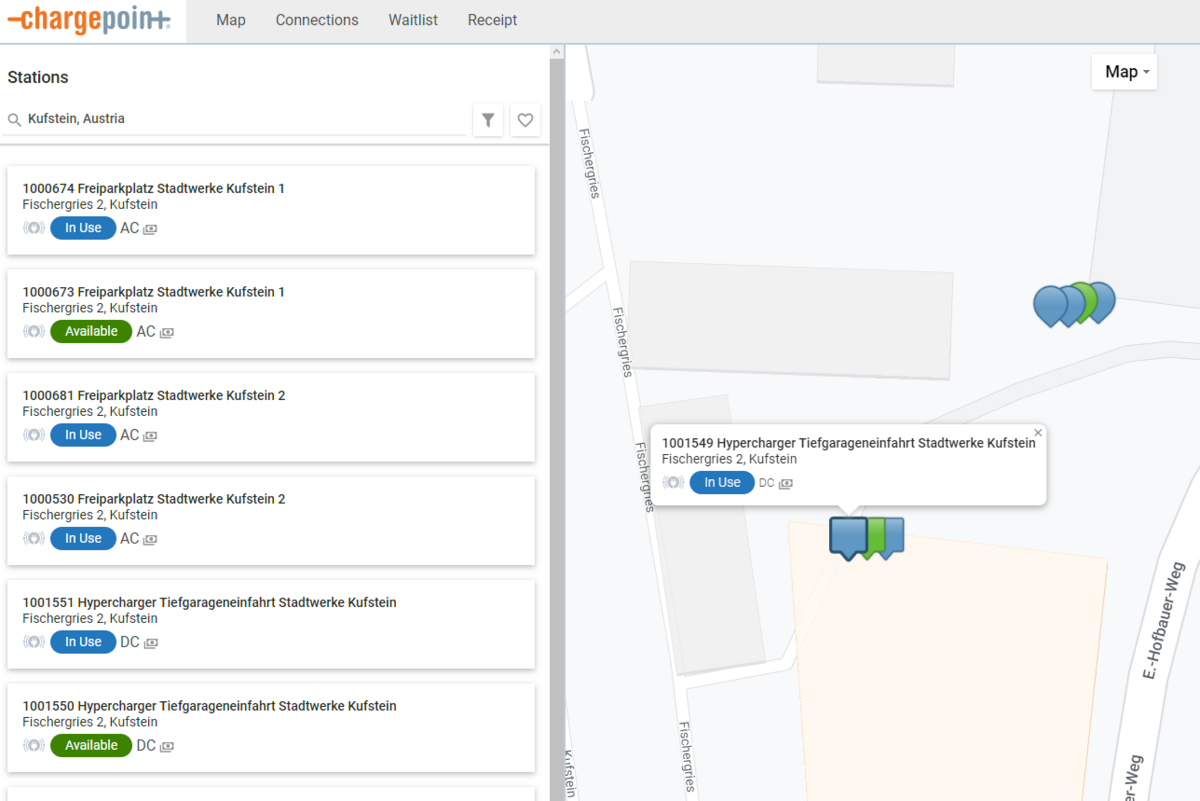Open station 1000681 Freiparkplatz Stadtwerke Kufstein 2
1200x801 pixels.
pyautogui.click(x=271, y=417)
